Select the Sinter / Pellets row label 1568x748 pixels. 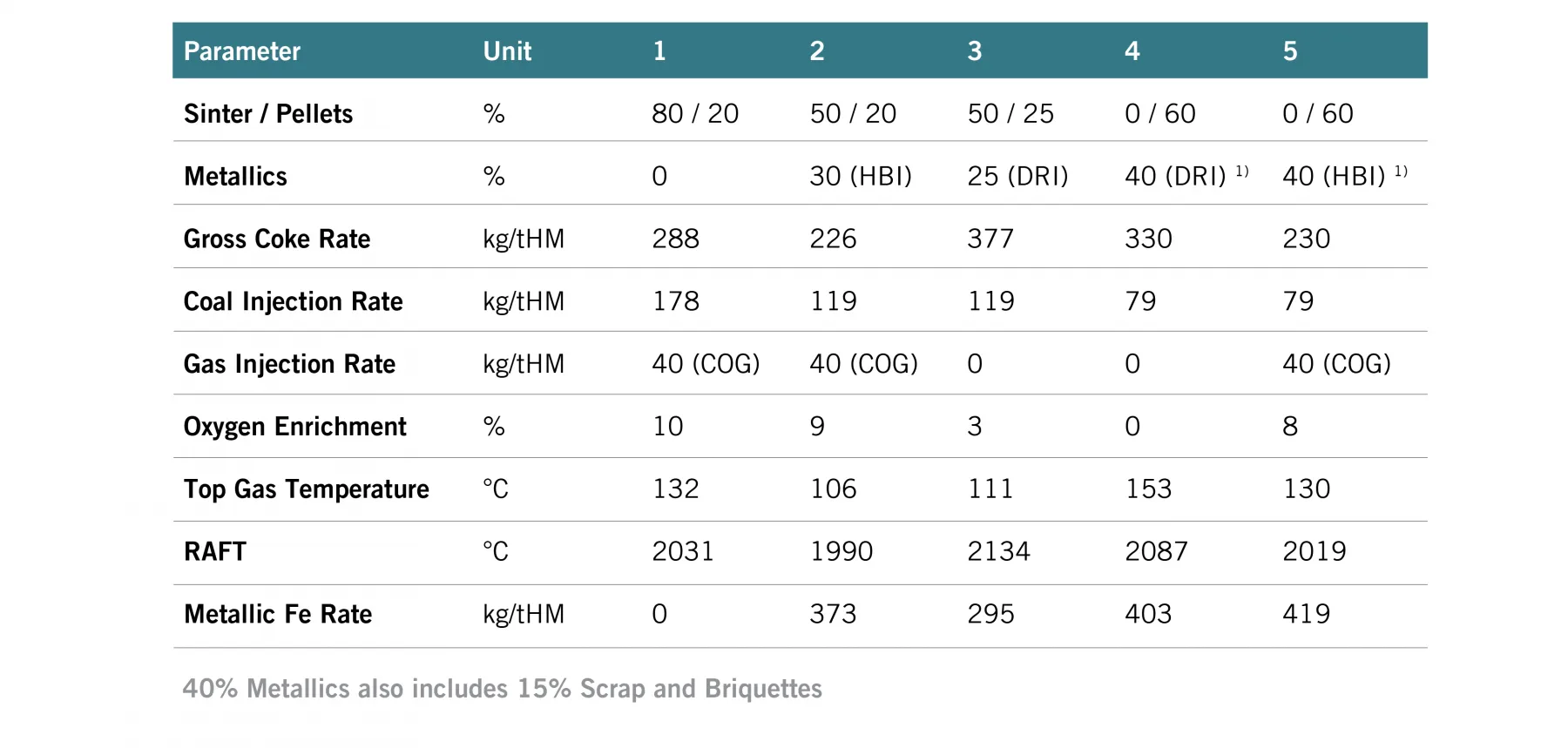pos(268,114)
